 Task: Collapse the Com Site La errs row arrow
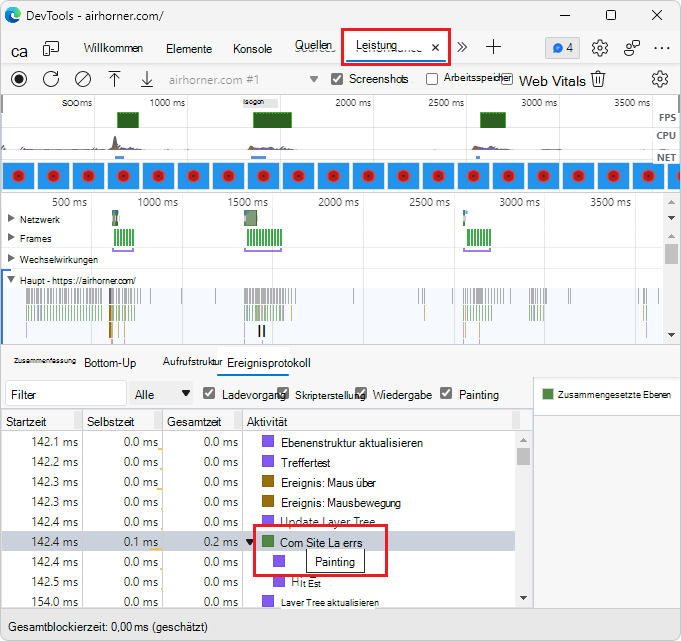click(249, 542)
